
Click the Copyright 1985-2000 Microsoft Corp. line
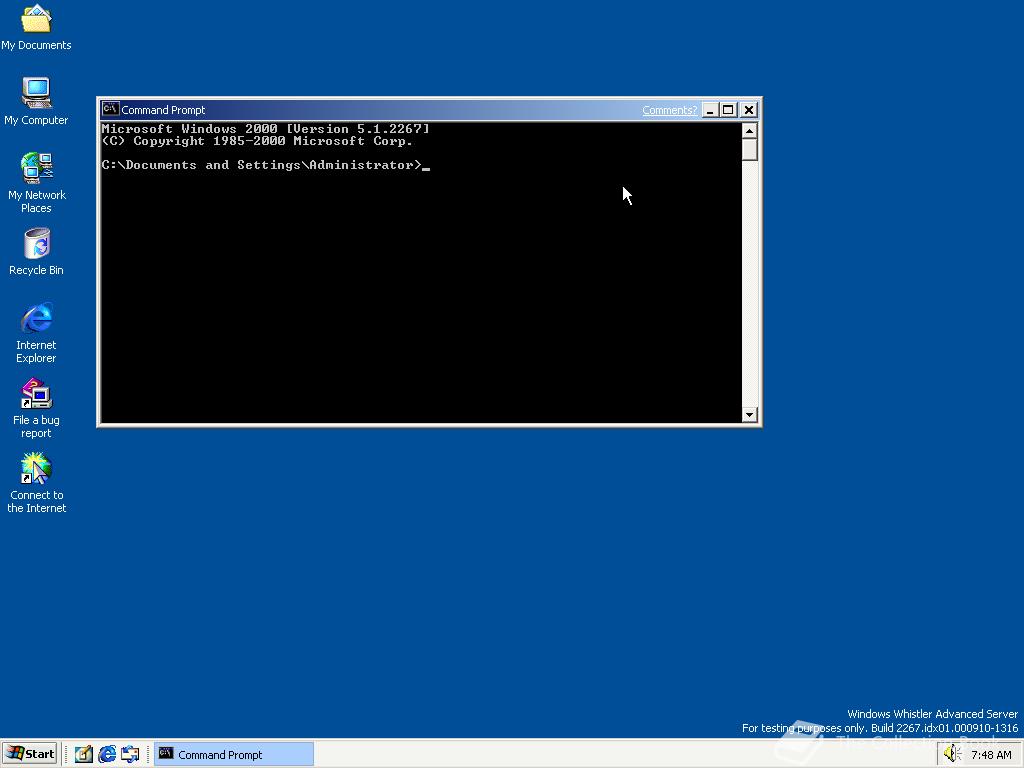coord(257,141)
